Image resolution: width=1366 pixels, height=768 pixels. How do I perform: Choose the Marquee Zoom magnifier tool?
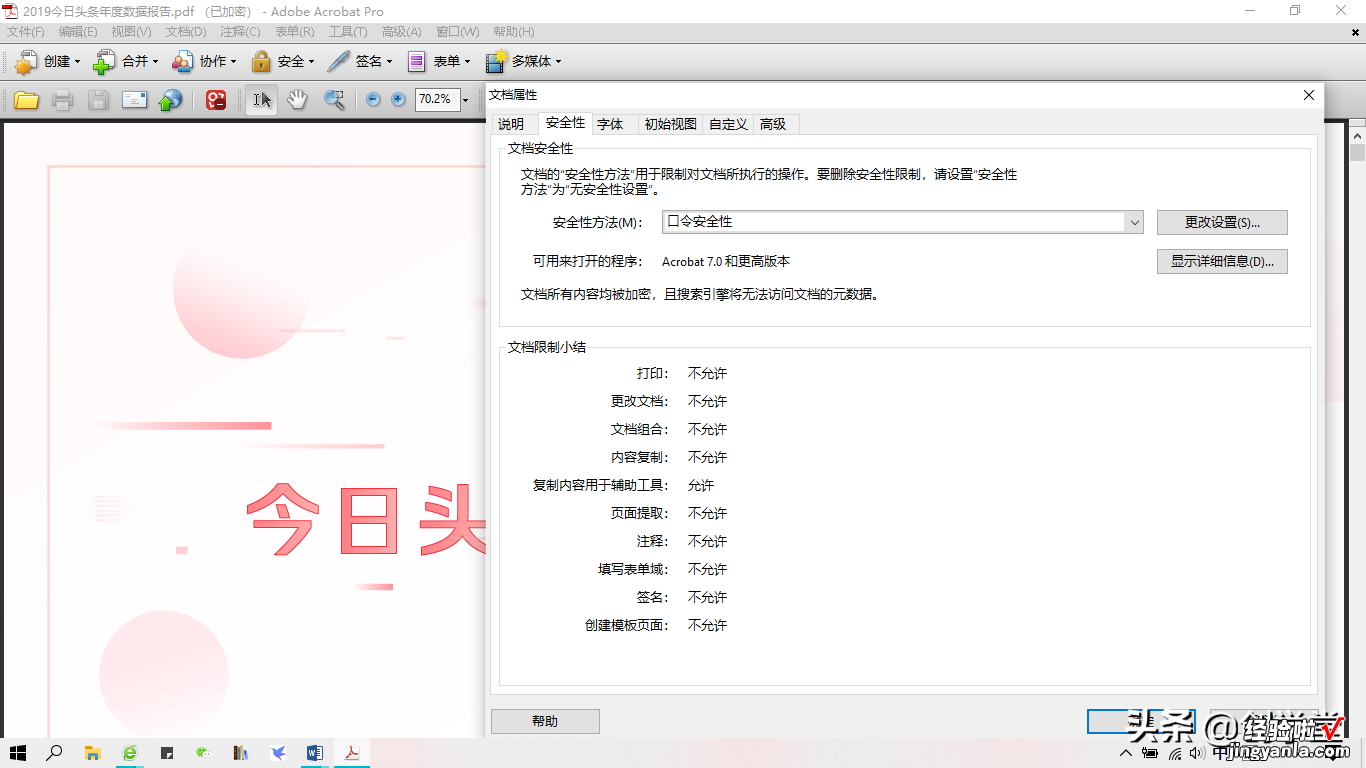coord(334,100)
